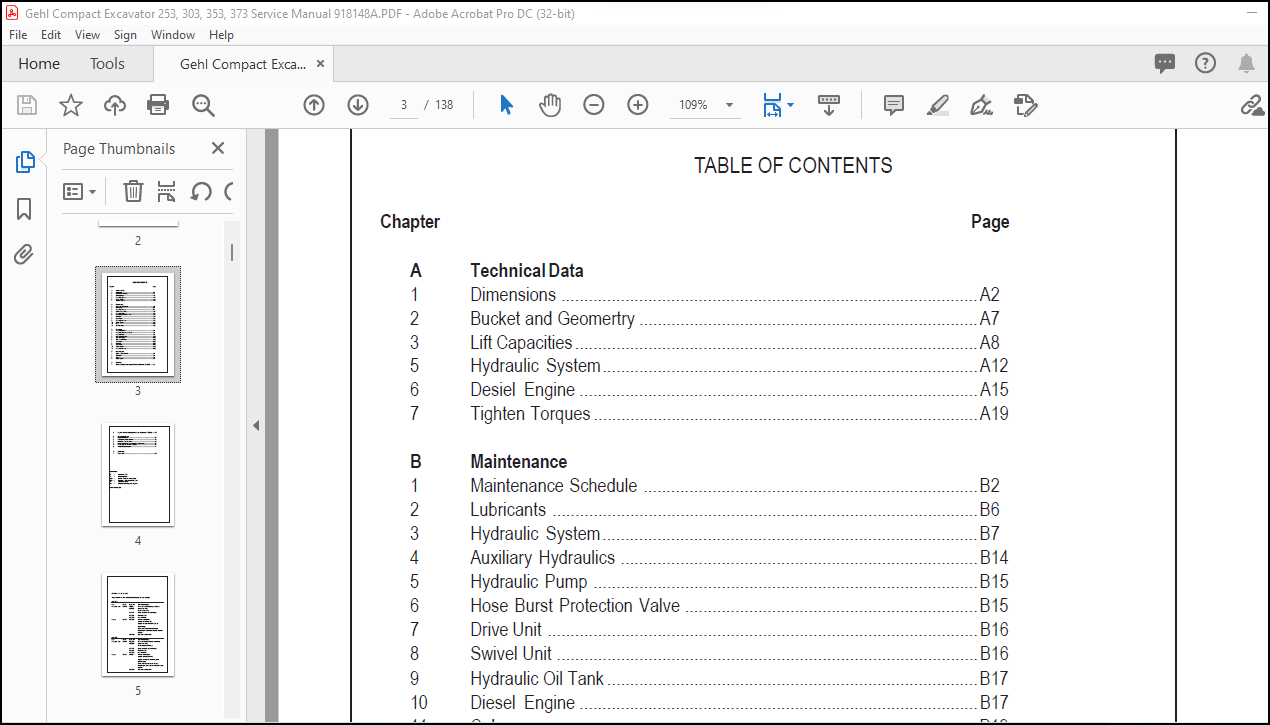Select the highlight text tool
The height and width of the screenshot is (725, 1270).
click(x=937, y=105)
